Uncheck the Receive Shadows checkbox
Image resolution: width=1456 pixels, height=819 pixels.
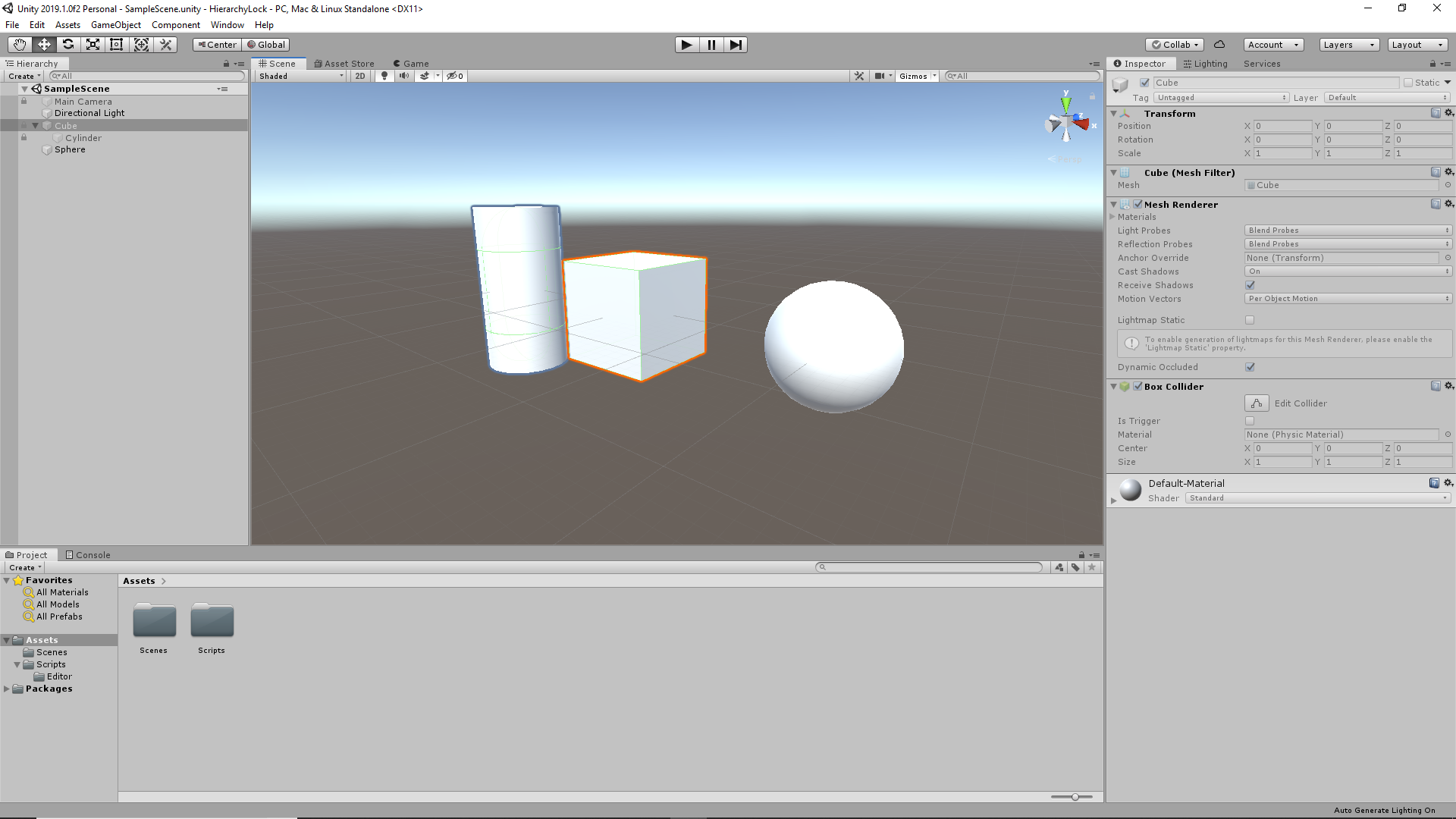[x=1250, y=285]
